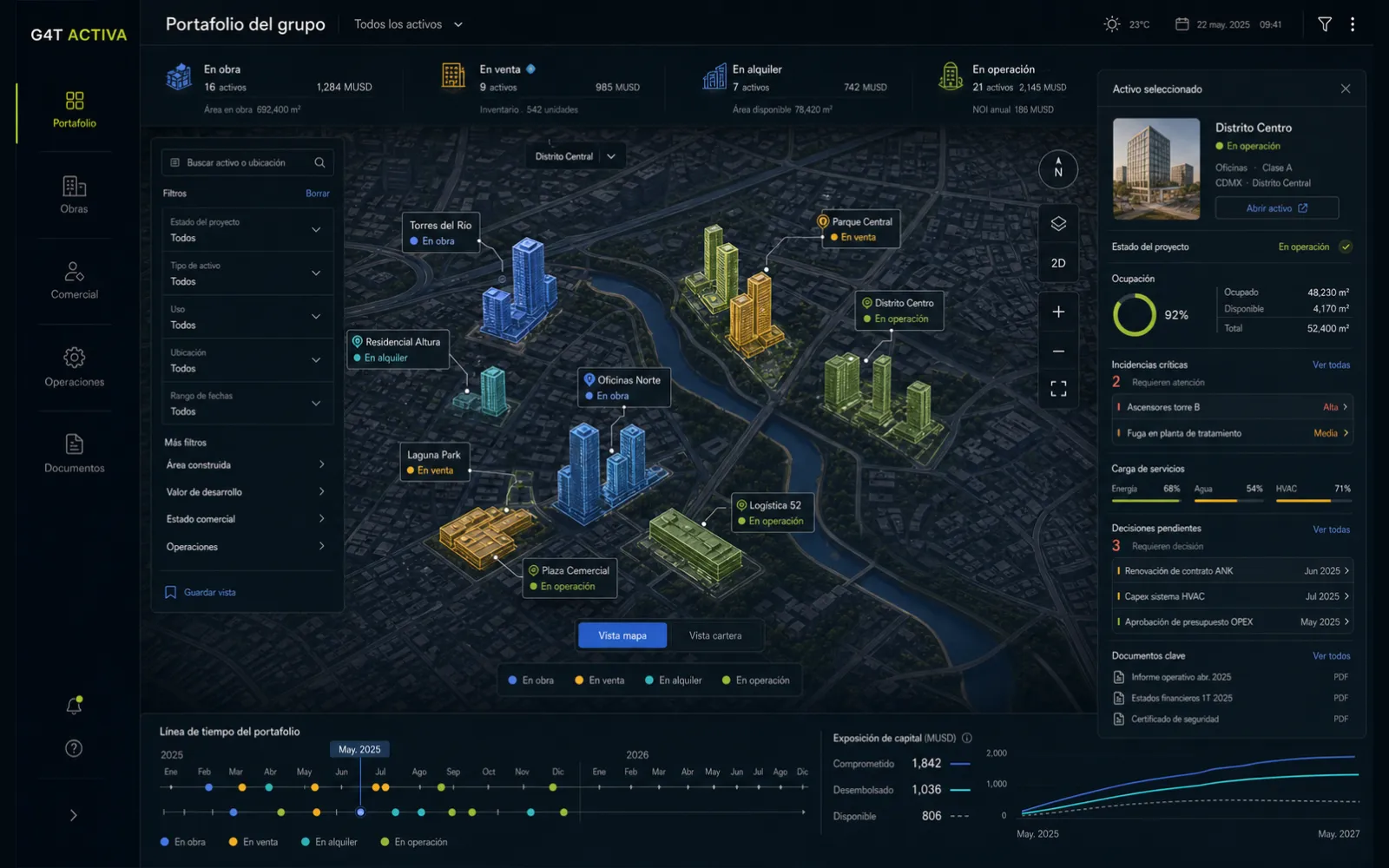Open Operaciones filter row
This screenshot has height=868, width=1389.
point(247,547)
